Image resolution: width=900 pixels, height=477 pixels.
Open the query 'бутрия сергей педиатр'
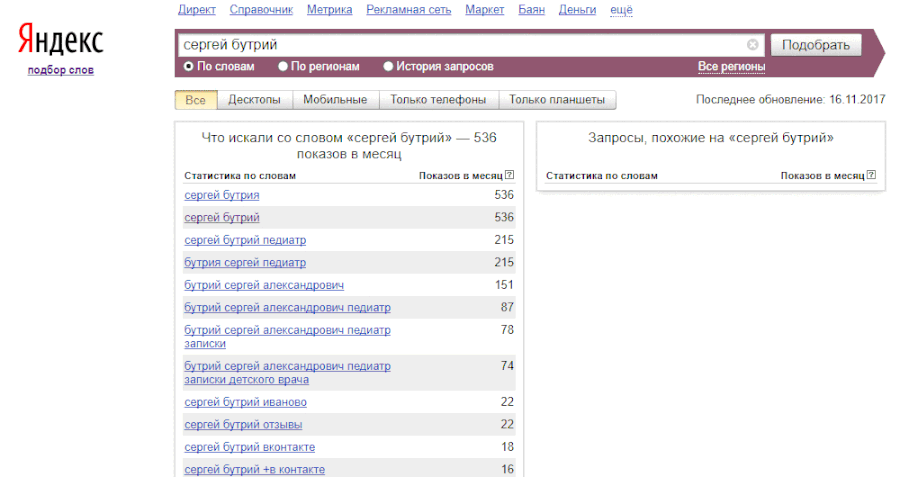click(x=245, y=262)
